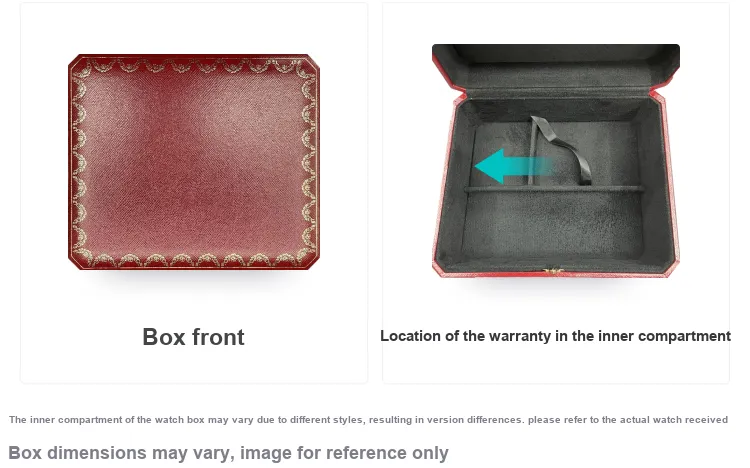Click 'Box dimensions may vary' note
The width and height of the screenshot is (750, 468).
228,453
